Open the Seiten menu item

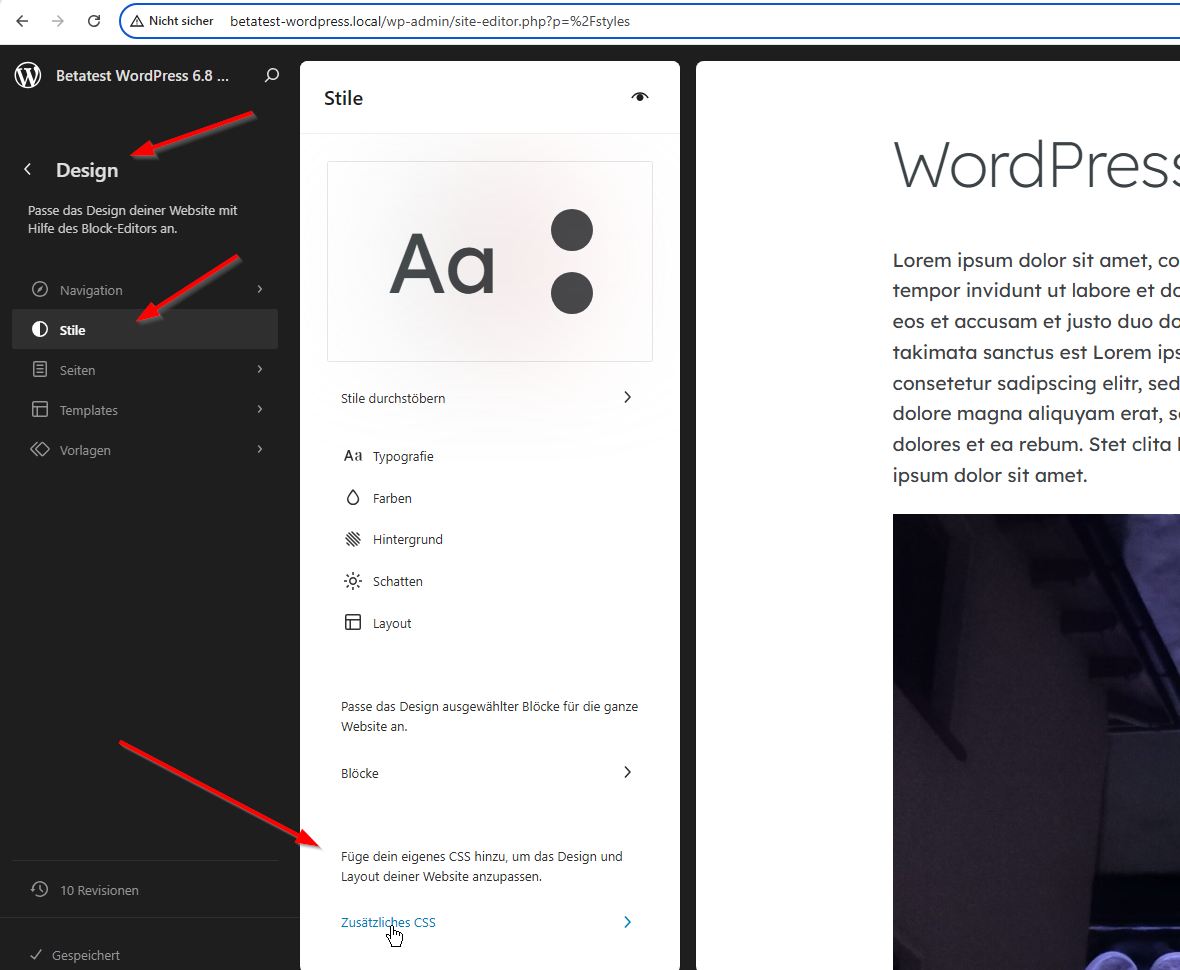click(145, 369)
